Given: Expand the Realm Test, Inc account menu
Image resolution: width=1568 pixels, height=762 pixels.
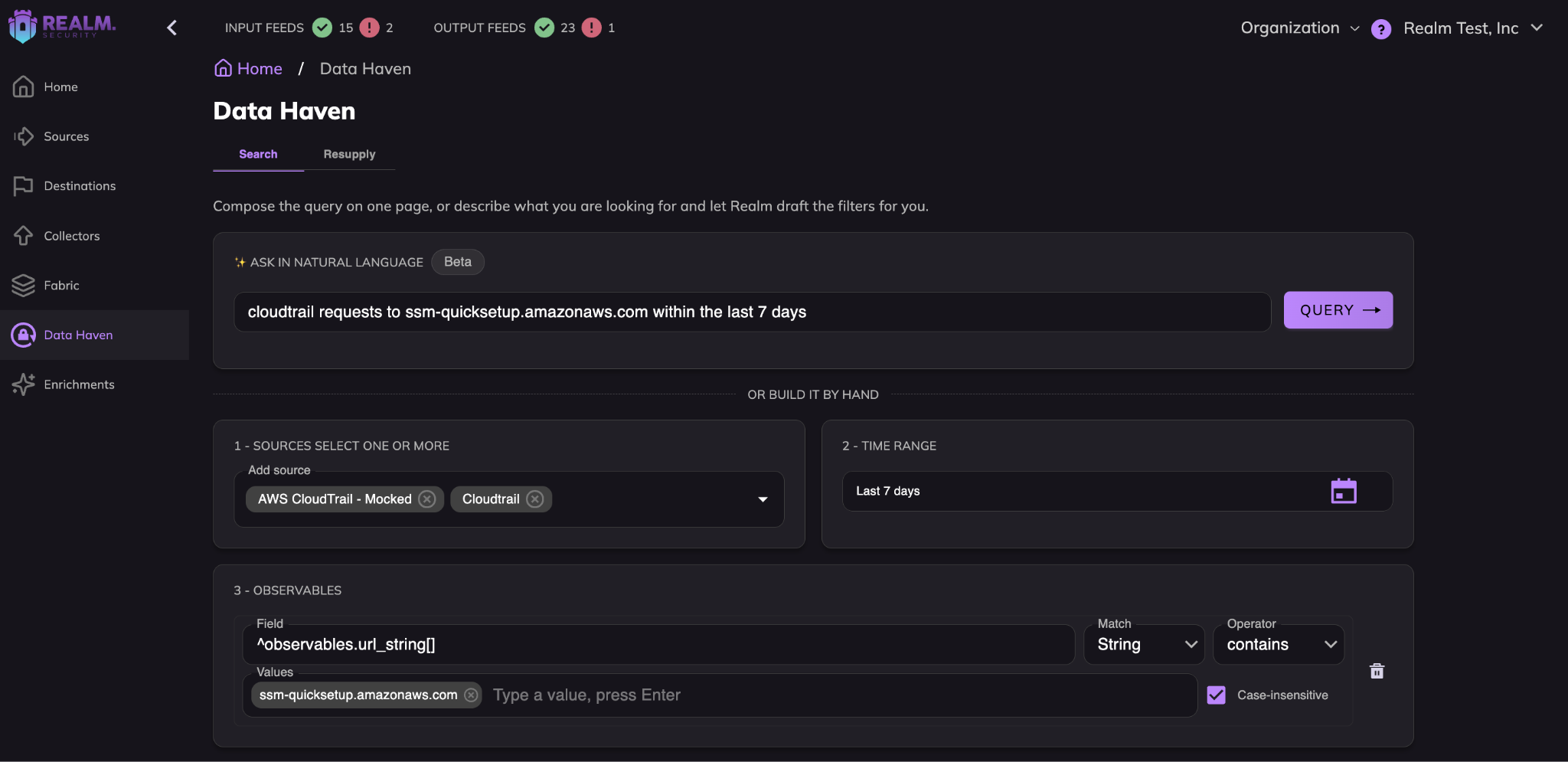Looking at the screenshot, I should 1473,28.
